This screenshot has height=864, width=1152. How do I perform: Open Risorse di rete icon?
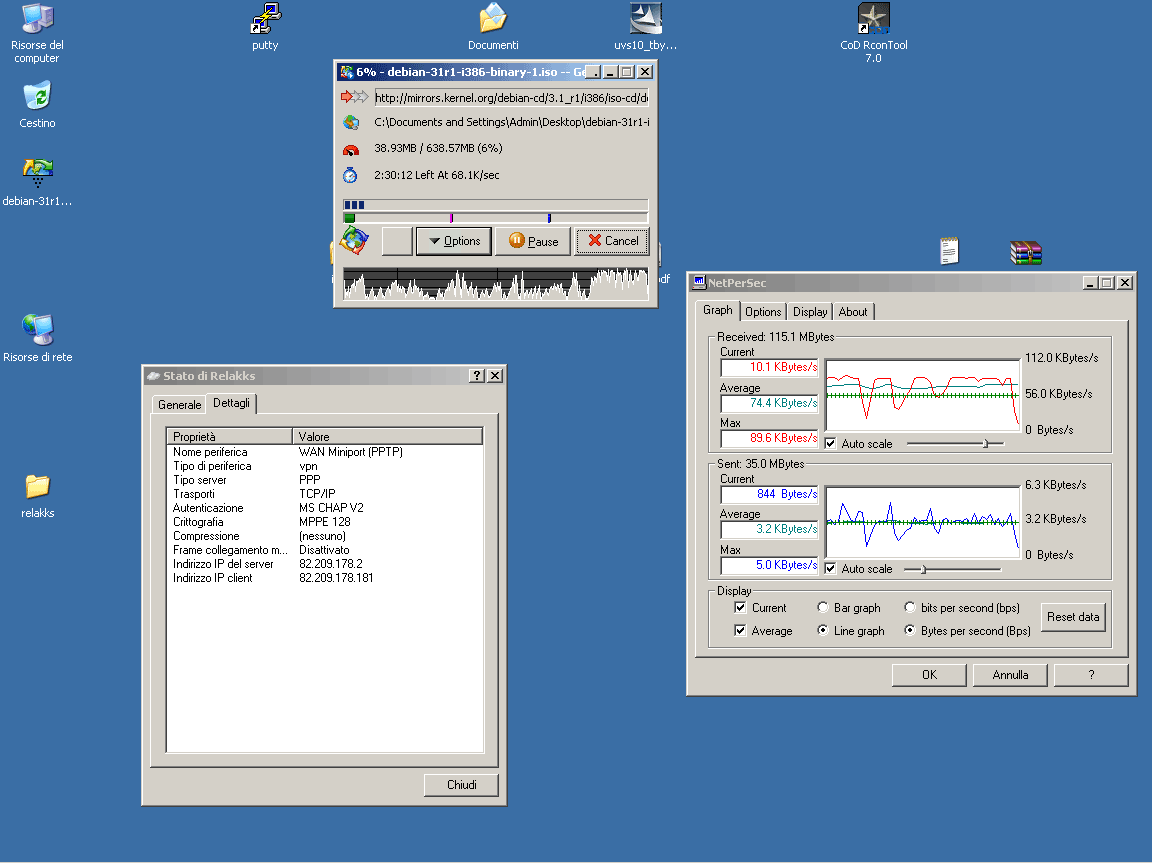tap(37, 330)
